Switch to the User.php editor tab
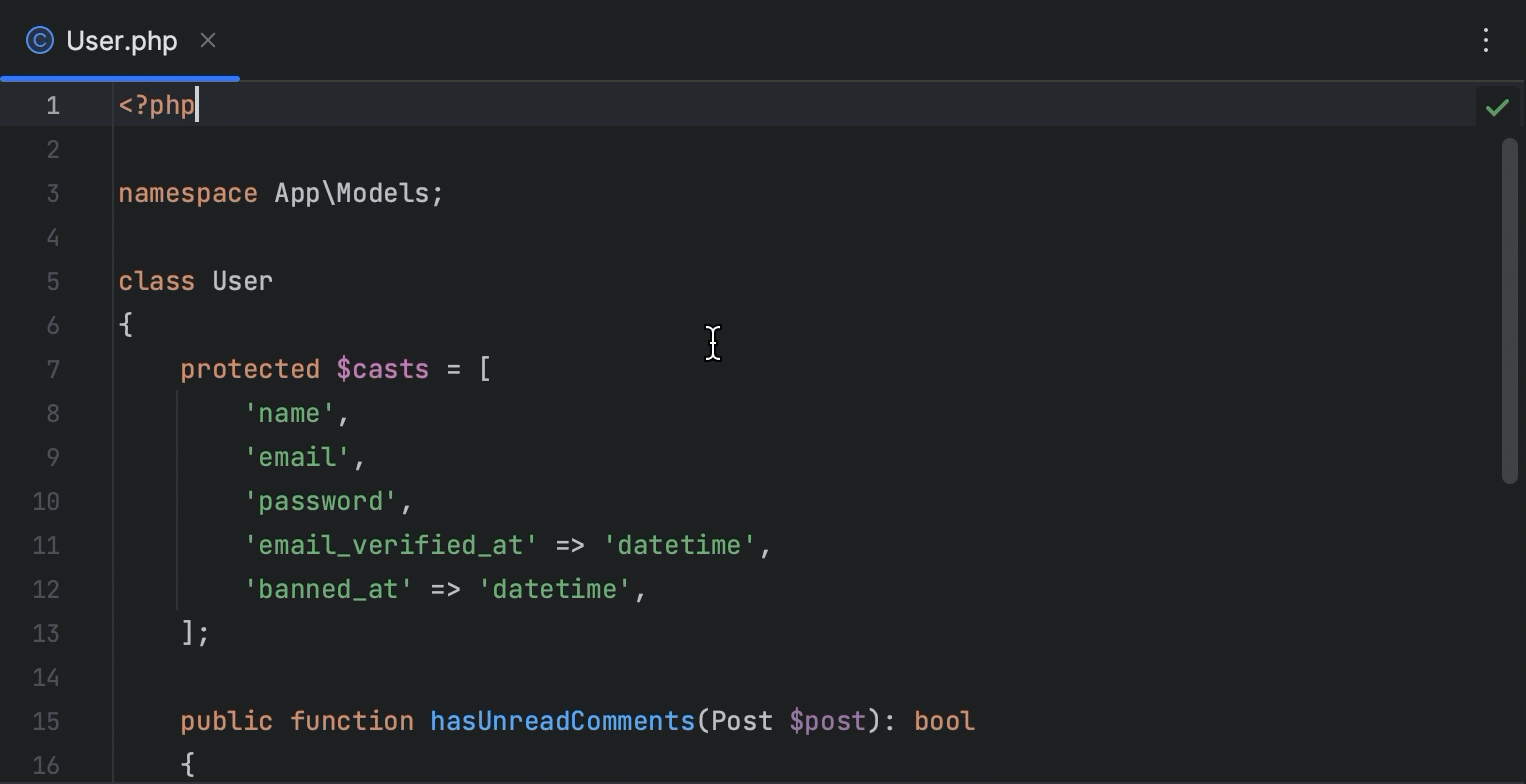The image size is (1526, 784). click(120, 41)
